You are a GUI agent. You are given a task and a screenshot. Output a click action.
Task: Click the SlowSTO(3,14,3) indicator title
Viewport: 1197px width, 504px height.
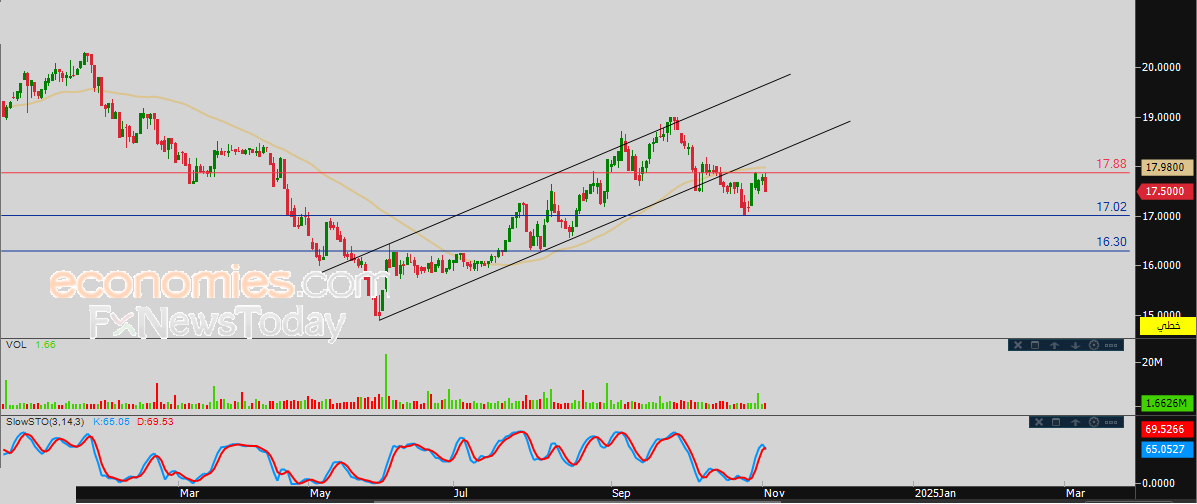(46, 422)
